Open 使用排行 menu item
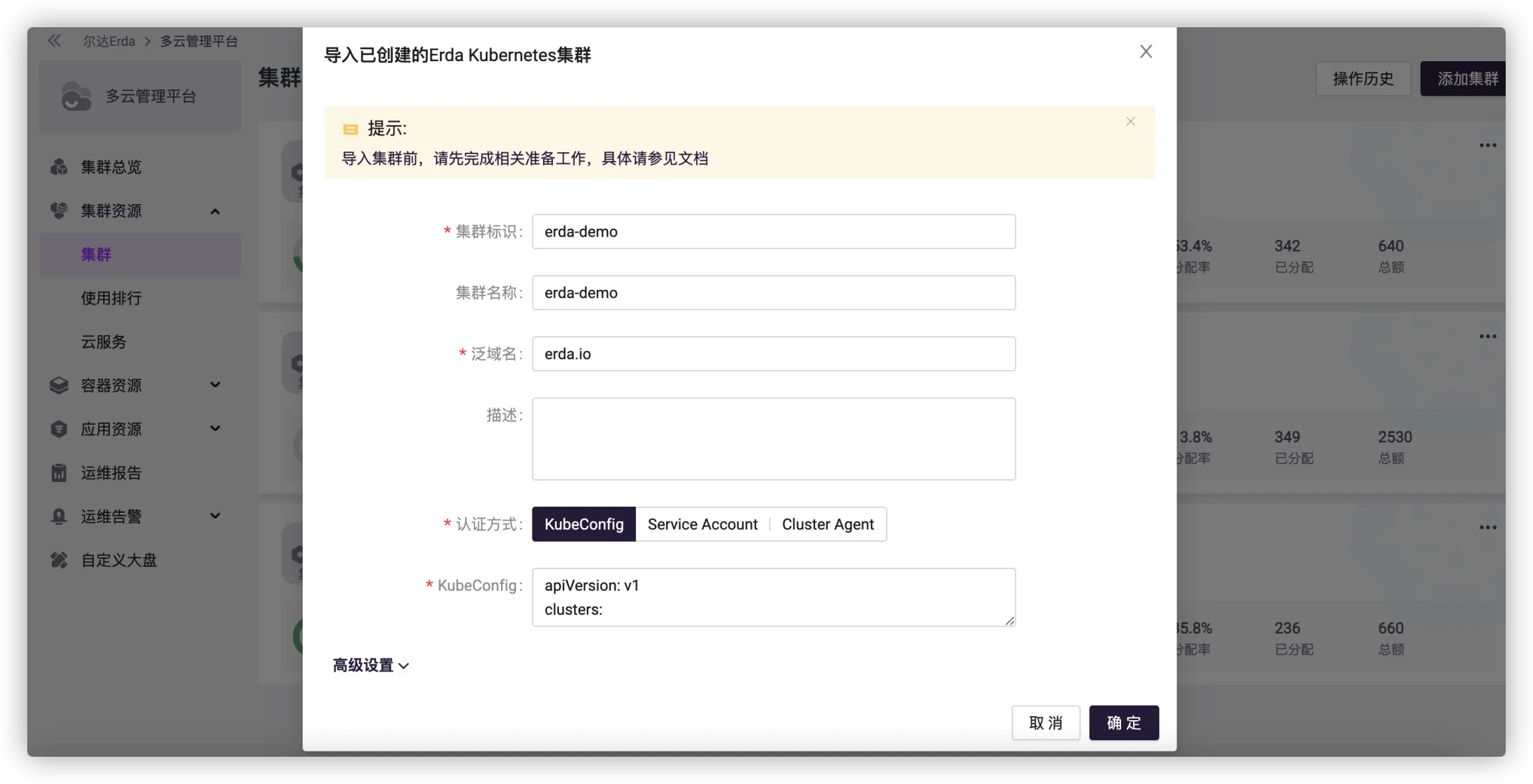1533x784 pixels. pos(111,298)
